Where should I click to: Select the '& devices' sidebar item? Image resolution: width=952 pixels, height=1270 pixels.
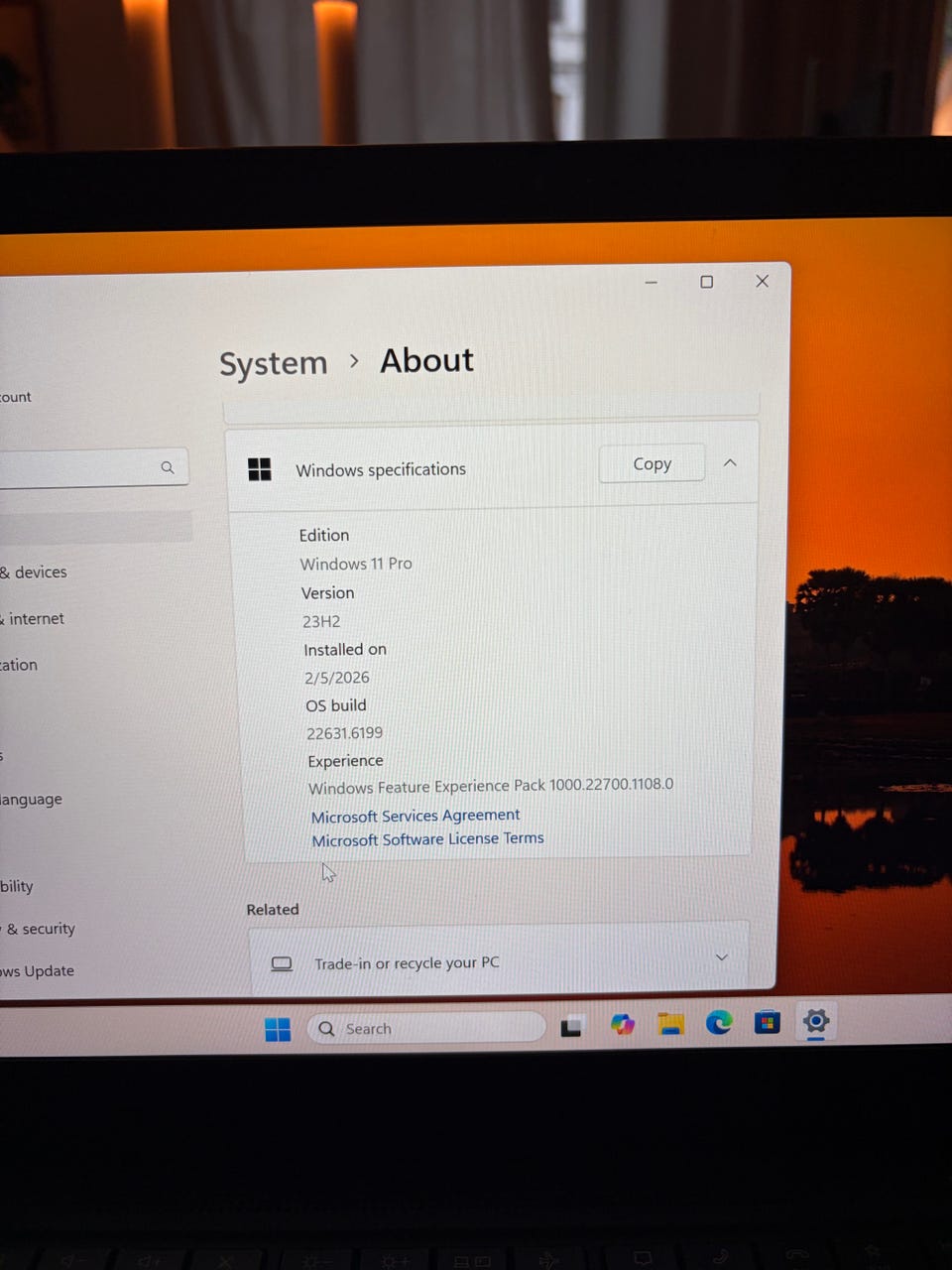[x=34, y=572]
